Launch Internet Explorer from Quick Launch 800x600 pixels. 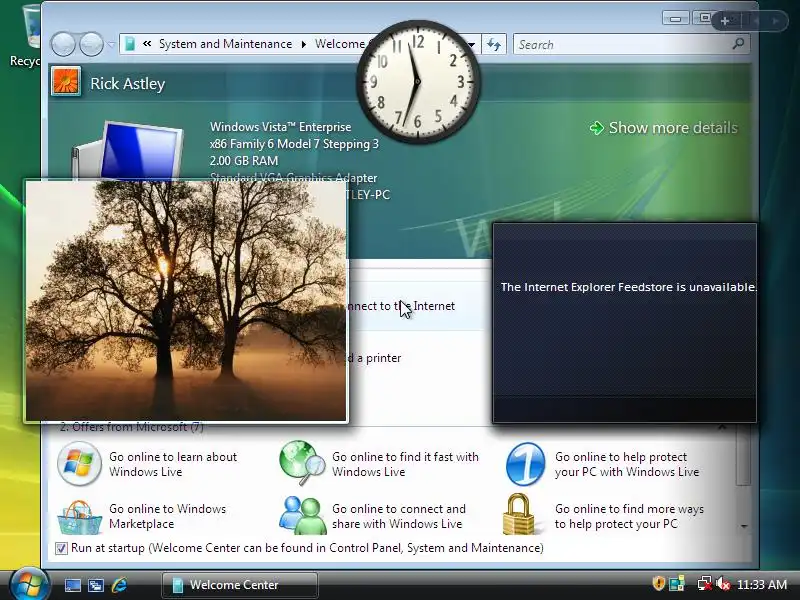point(119,585)
